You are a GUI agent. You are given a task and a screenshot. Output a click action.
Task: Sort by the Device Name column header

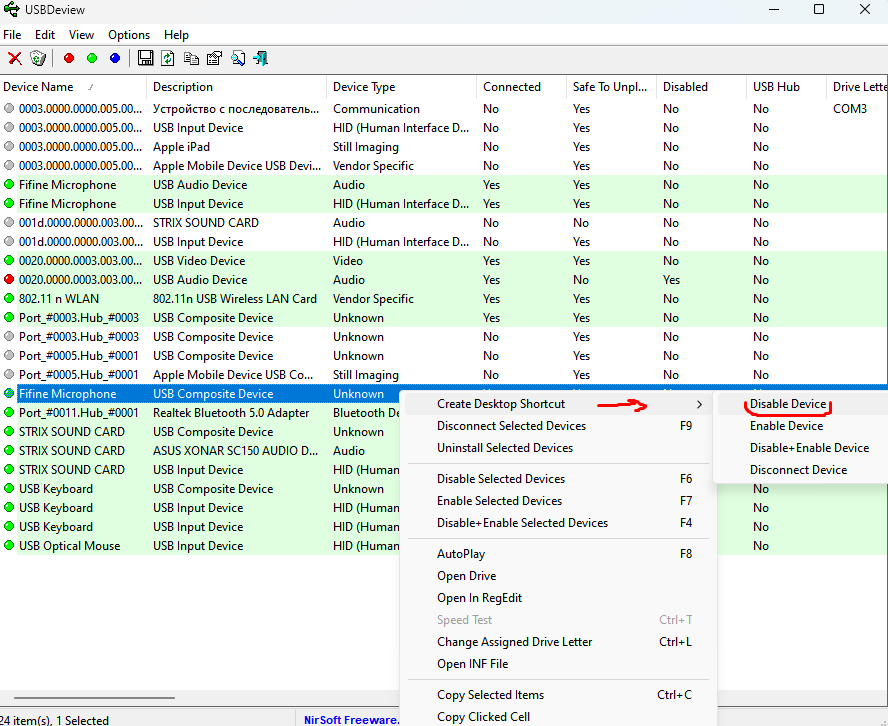point(72,87)
